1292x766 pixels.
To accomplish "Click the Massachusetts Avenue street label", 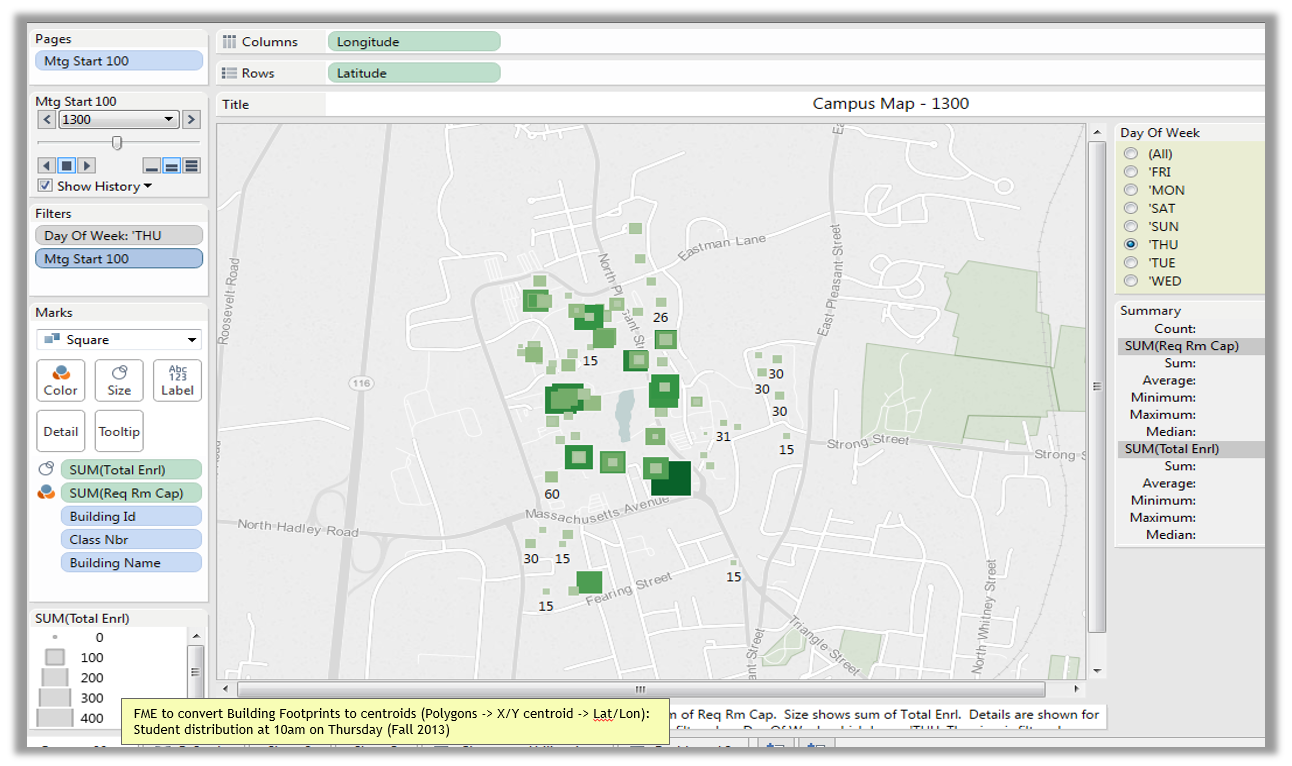I will [x=598, y=510].
